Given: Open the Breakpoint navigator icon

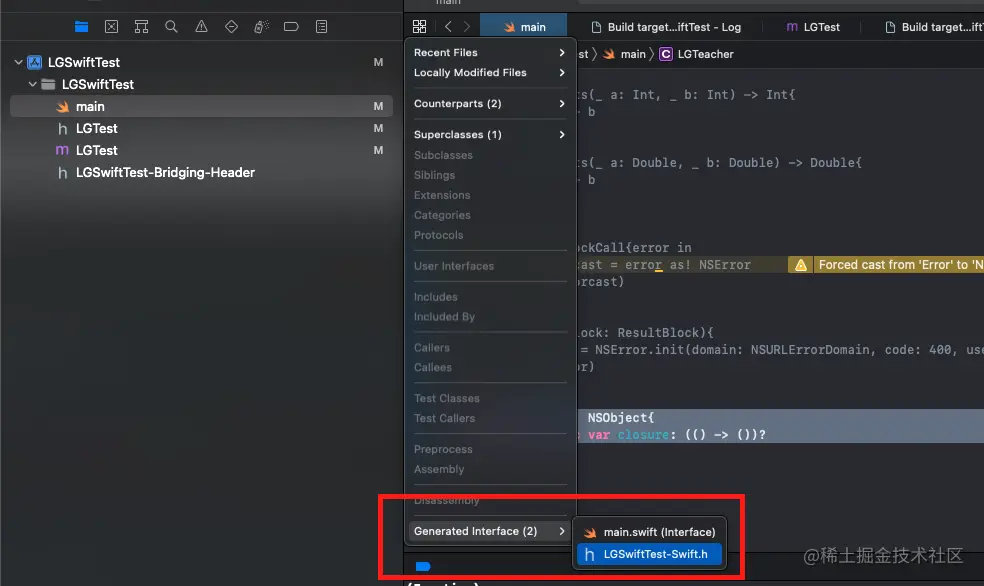Looking at the screenshot, I should coord(291,26).
